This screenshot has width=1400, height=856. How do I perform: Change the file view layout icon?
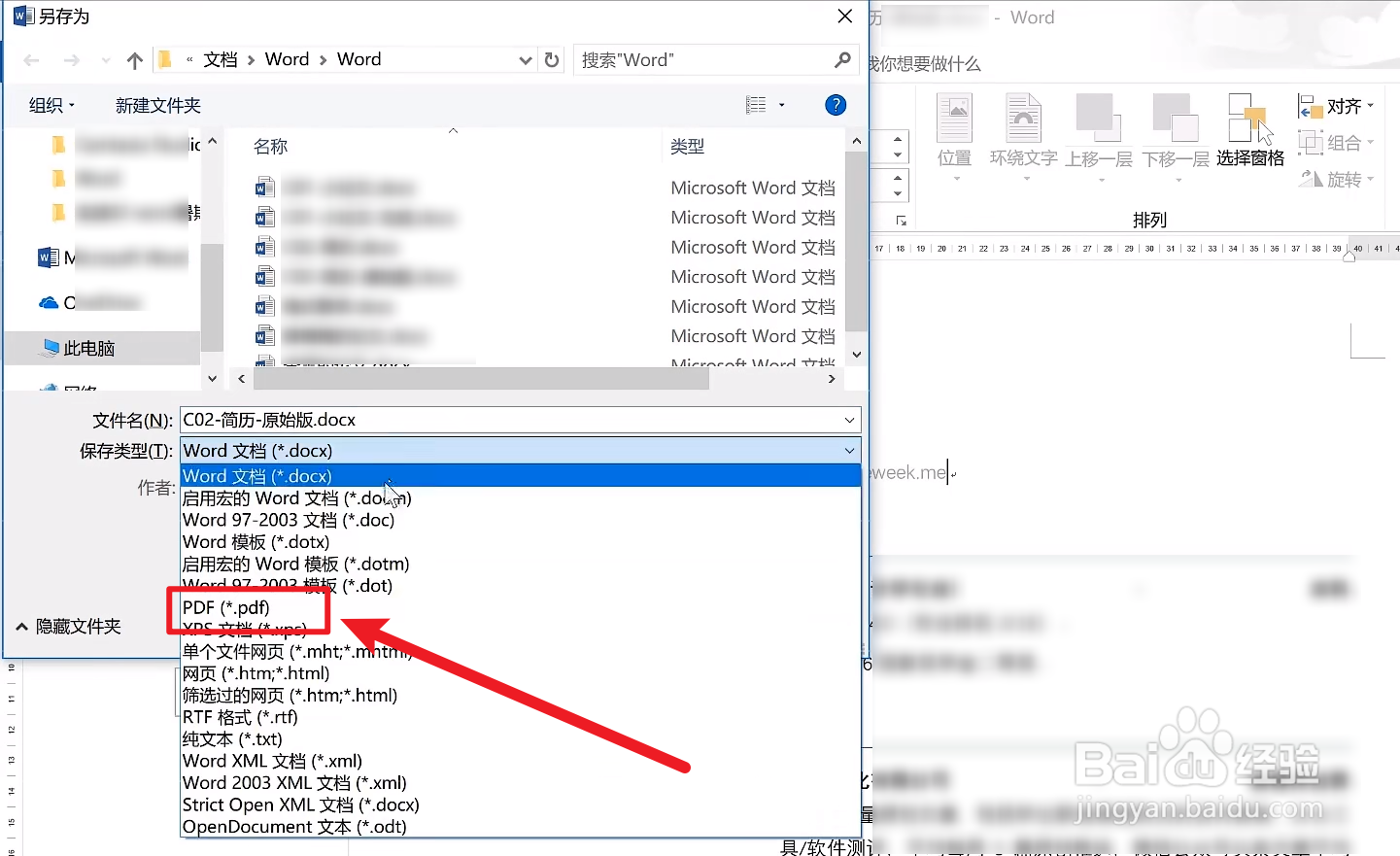(x=756, y=105)
